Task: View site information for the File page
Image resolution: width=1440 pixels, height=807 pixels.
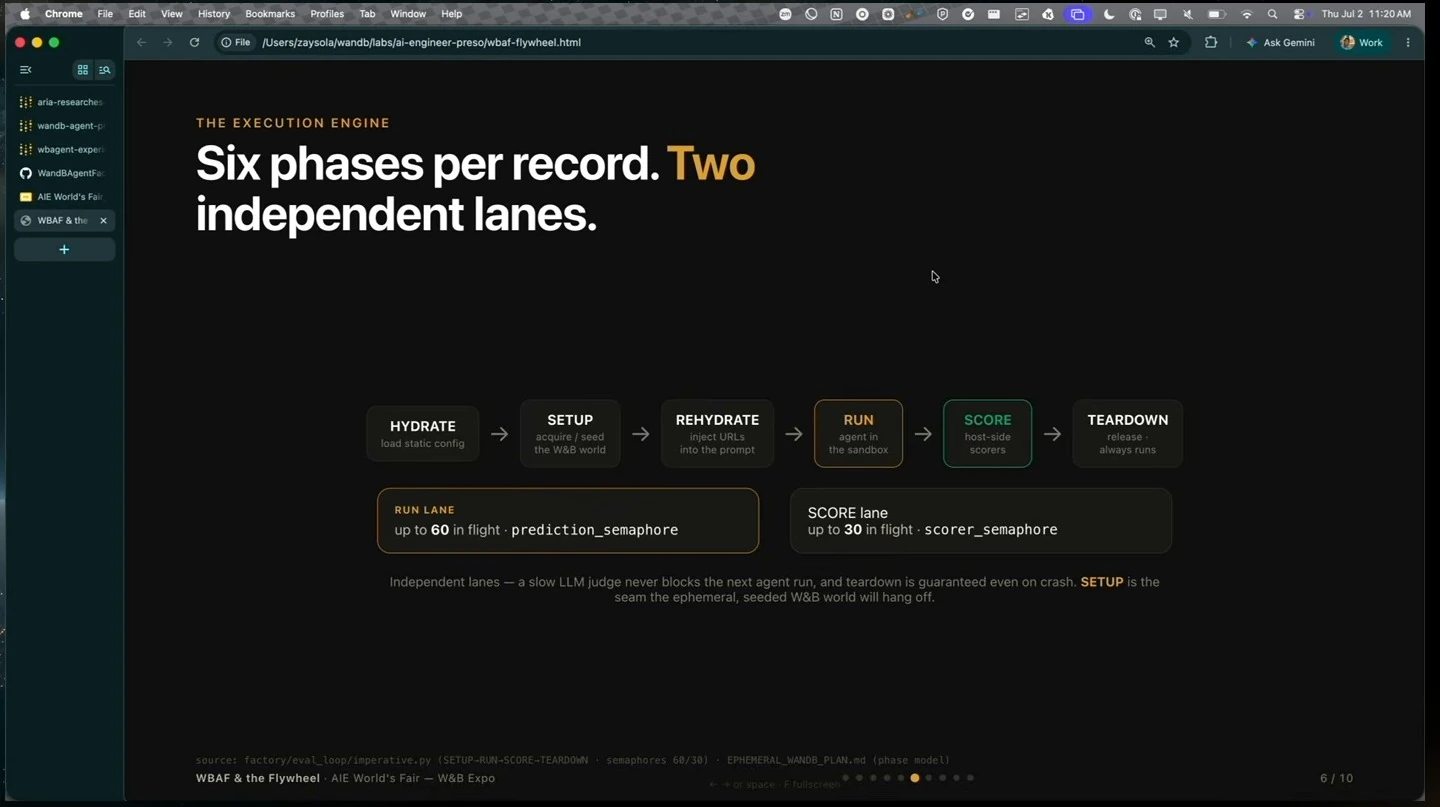Action: click(236, 43)
